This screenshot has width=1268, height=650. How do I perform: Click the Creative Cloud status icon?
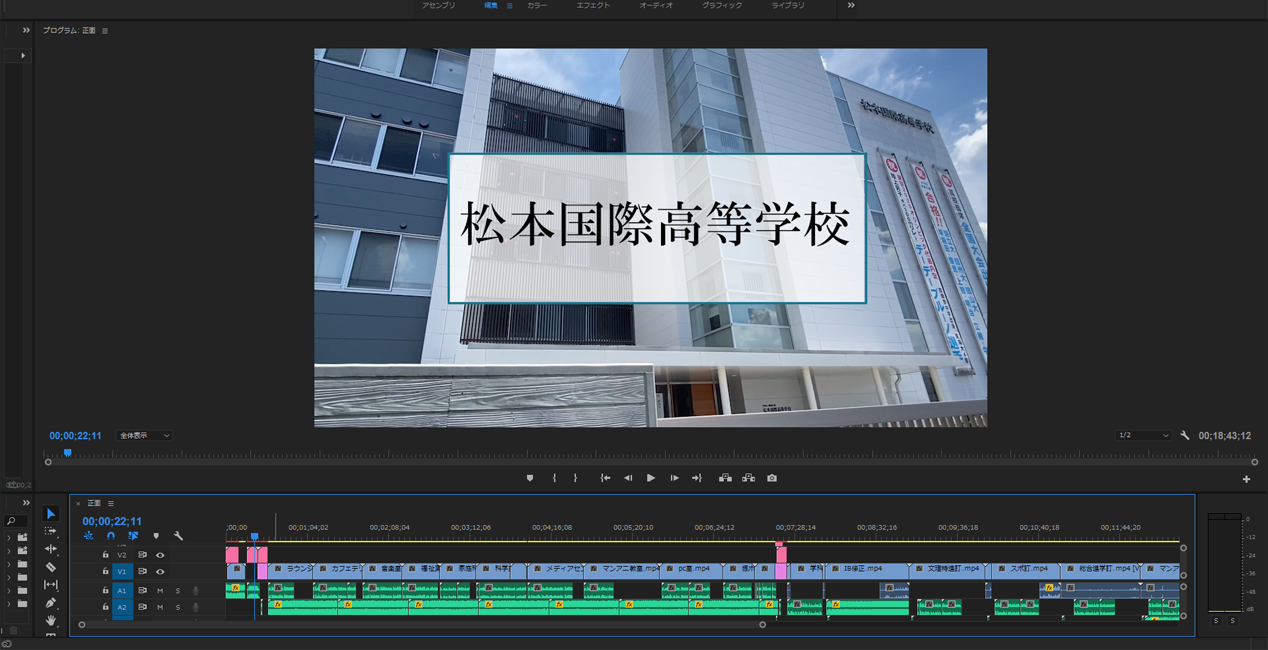[8, 643]
